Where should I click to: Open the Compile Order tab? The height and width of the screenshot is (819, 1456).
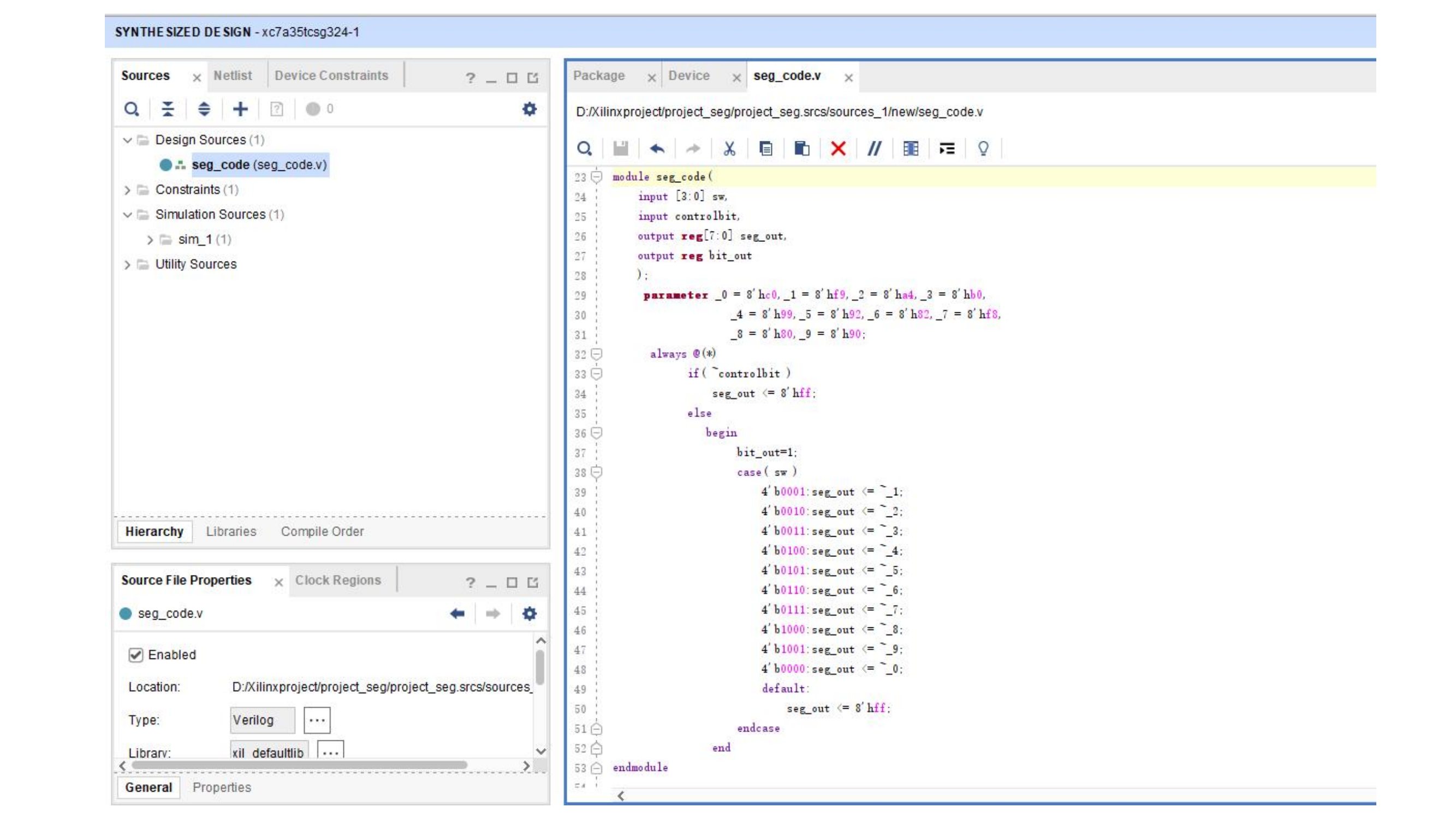click(x=322, y=531)
